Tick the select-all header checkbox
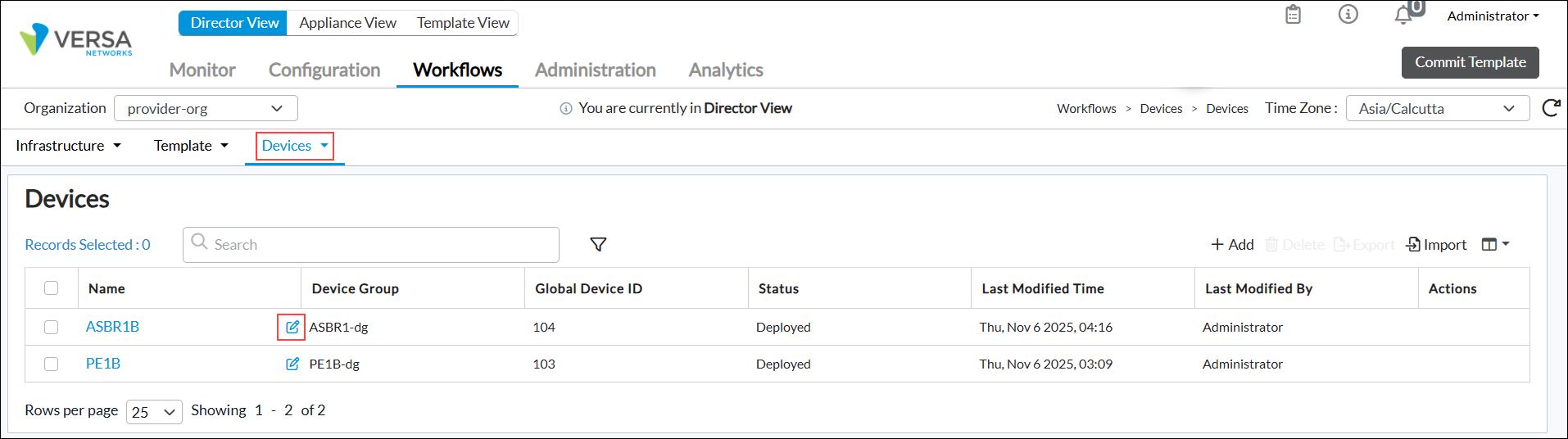The height and width of the screenshot is (439, 1568). [x=52, y=287]
